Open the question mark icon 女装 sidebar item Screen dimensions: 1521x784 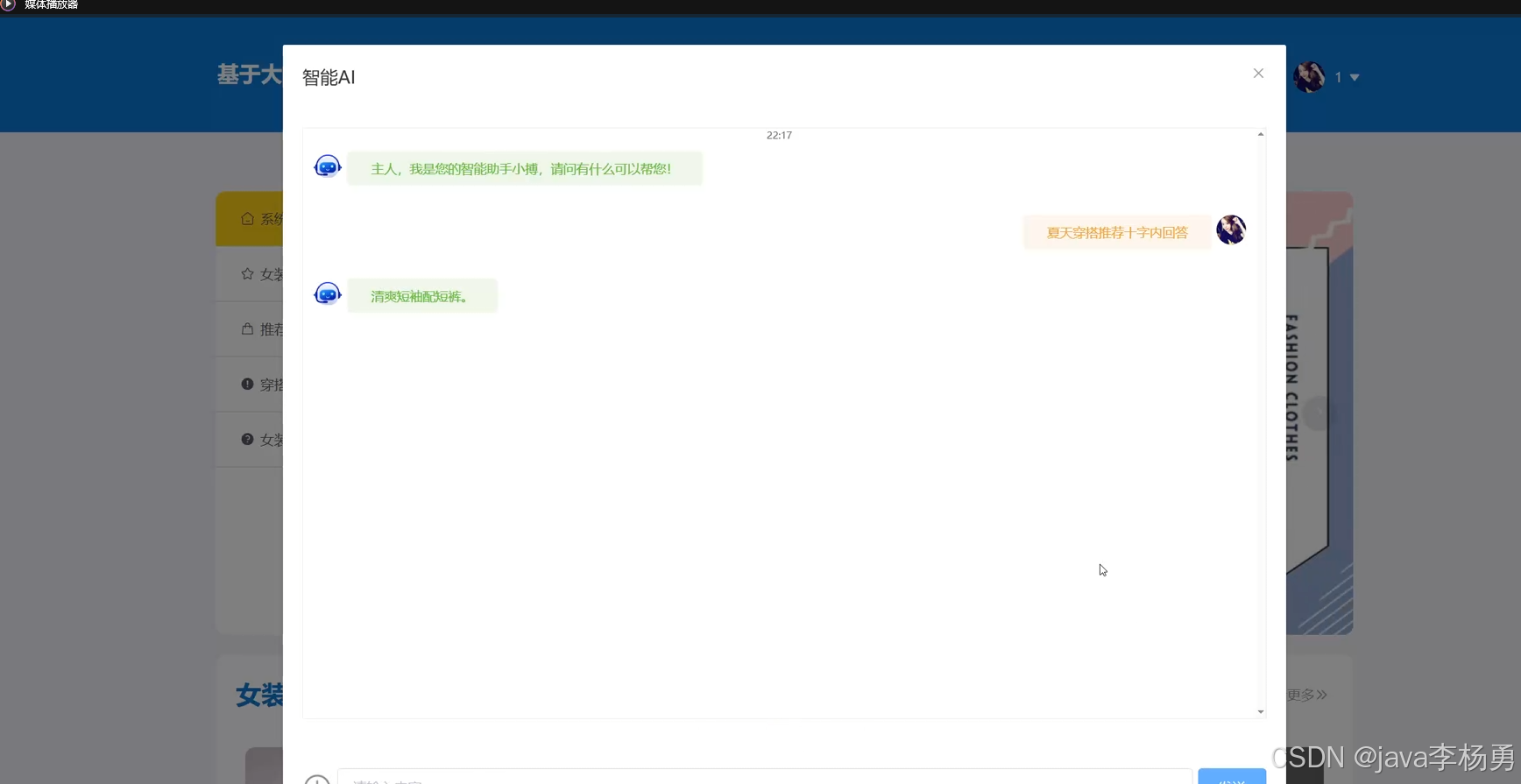(250, 440)
